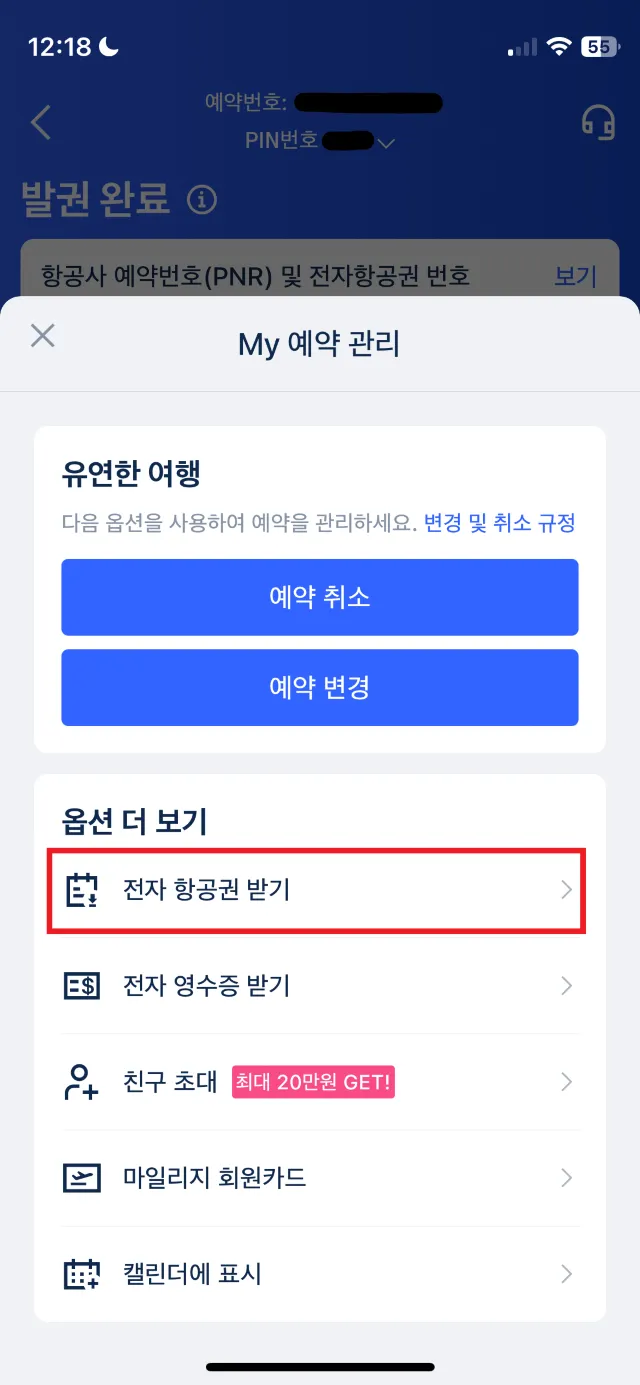Open the 변경 및 취소 규정 link
This screenshot has height=1385, width=640.
tap(499, 523)
